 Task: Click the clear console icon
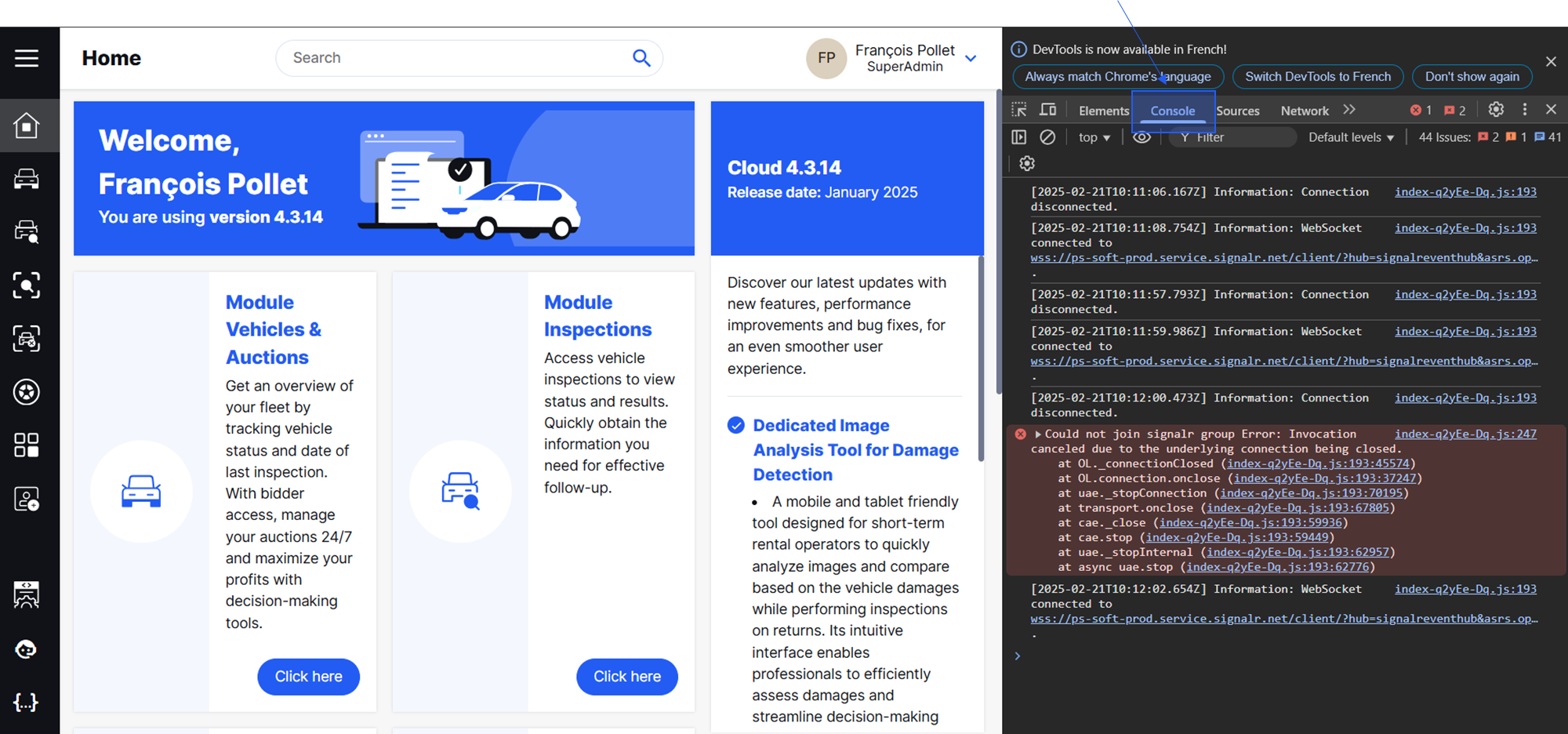1047,137
